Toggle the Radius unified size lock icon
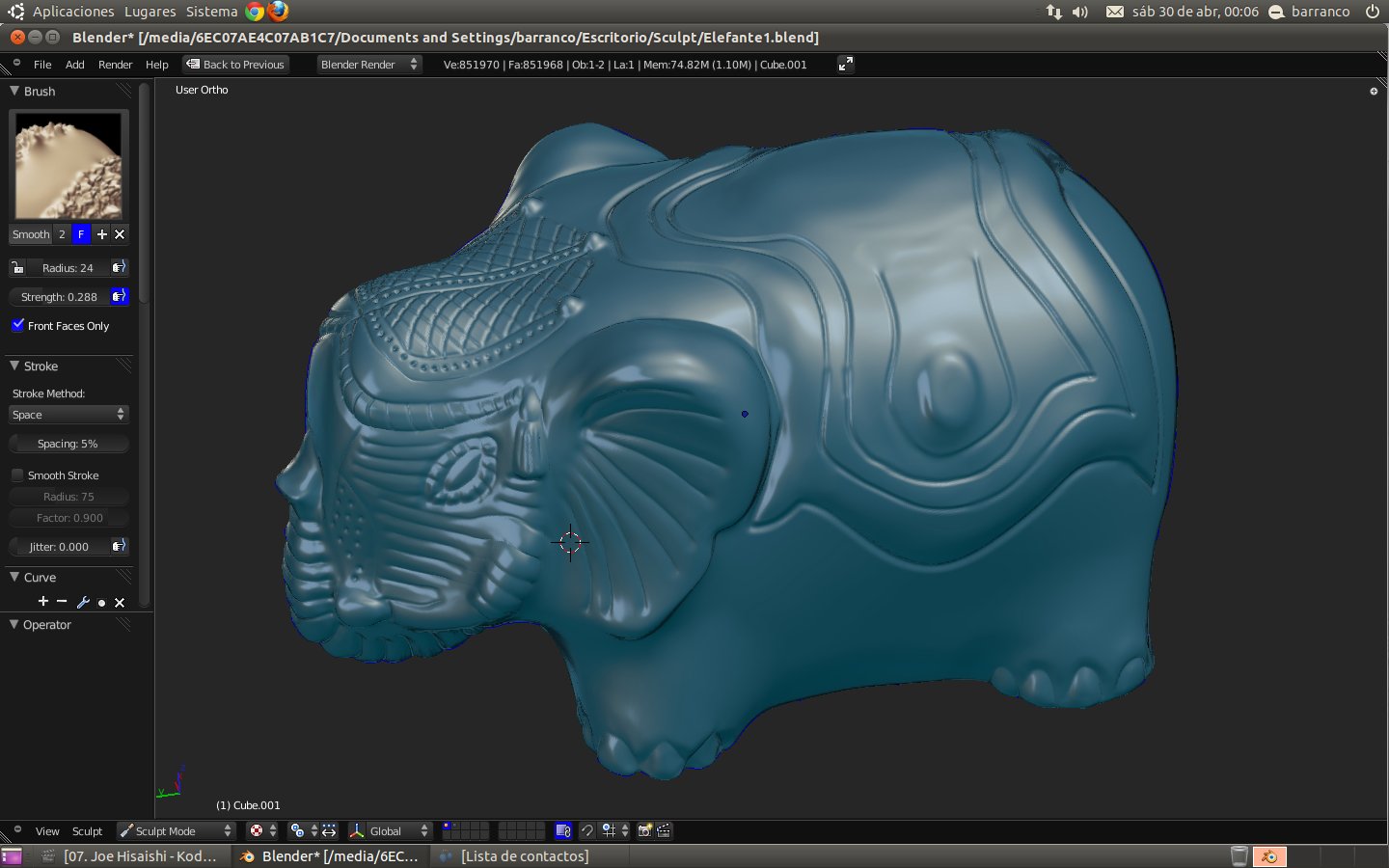1389x868 pixels. pyautogui.click(x=17, y=267)
